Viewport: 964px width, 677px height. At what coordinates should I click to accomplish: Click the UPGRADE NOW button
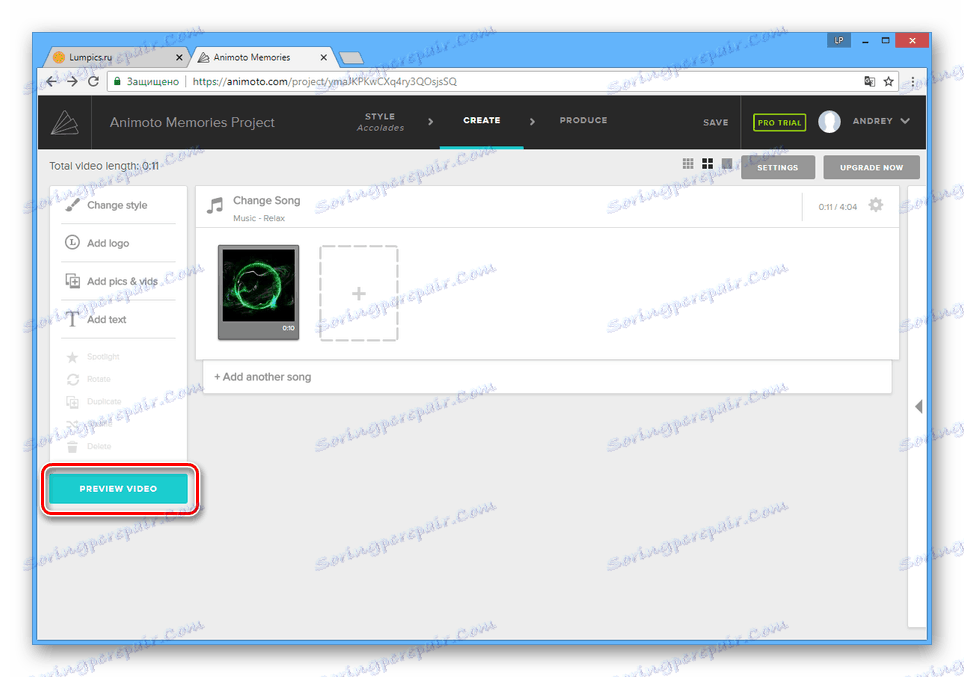[871, 167]
